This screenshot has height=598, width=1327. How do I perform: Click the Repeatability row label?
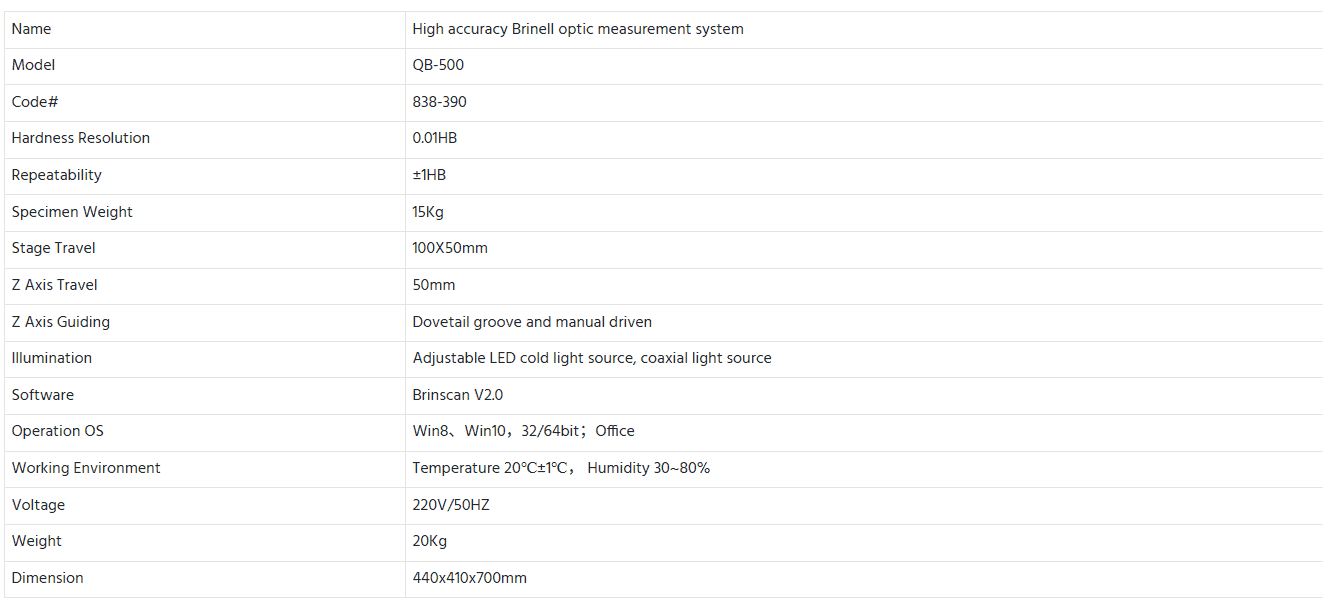pos(56,175)
